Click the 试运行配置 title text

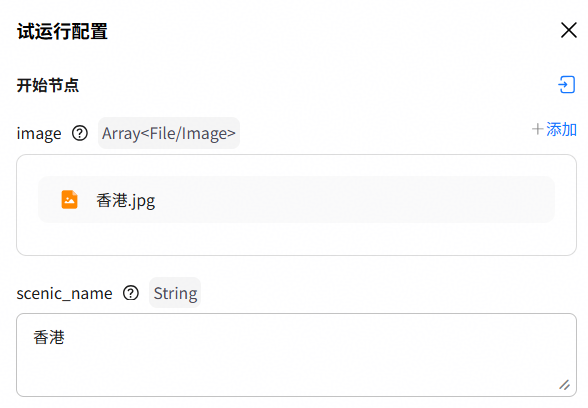[62, 31]
